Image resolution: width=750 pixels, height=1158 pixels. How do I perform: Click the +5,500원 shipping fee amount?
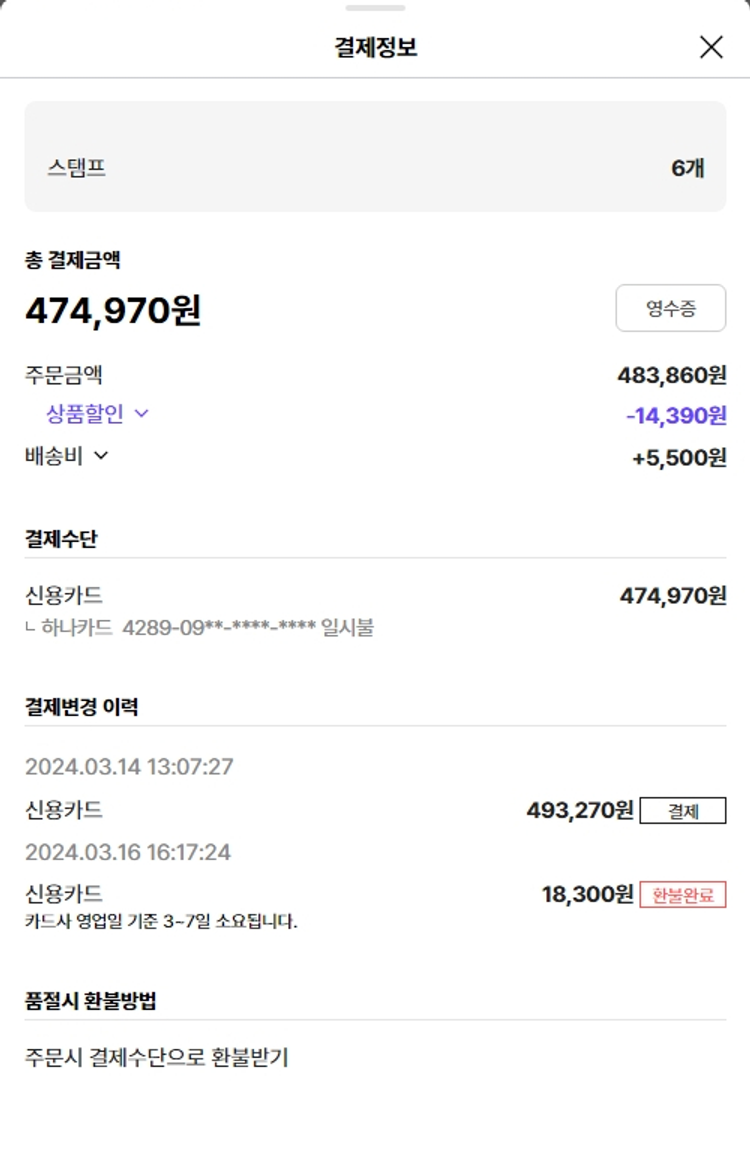pos(679,458)
